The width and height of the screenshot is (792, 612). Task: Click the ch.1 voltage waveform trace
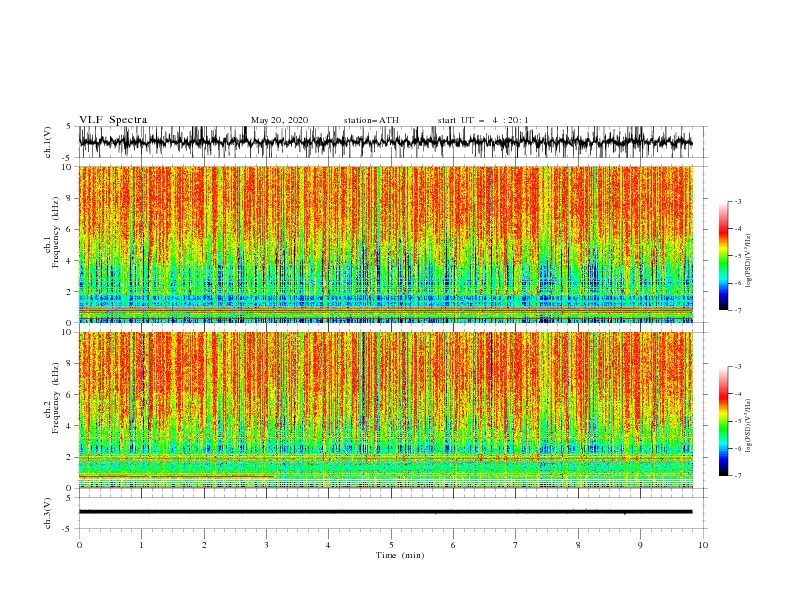(x=385, y=142)
